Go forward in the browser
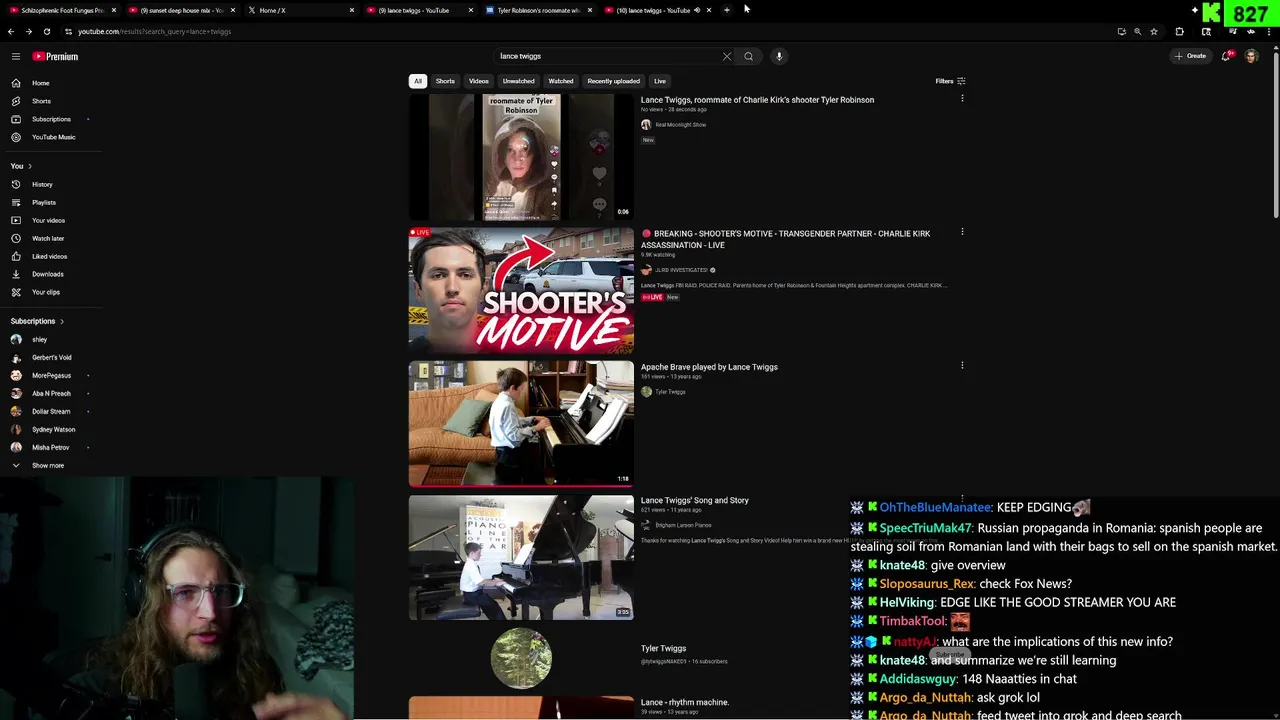 [28, 31]
